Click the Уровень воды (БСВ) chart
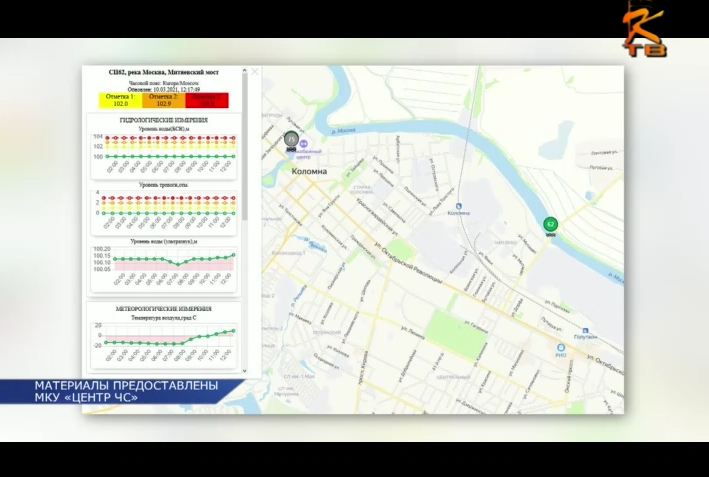The image size is (709, 477). tap(163, 150)
